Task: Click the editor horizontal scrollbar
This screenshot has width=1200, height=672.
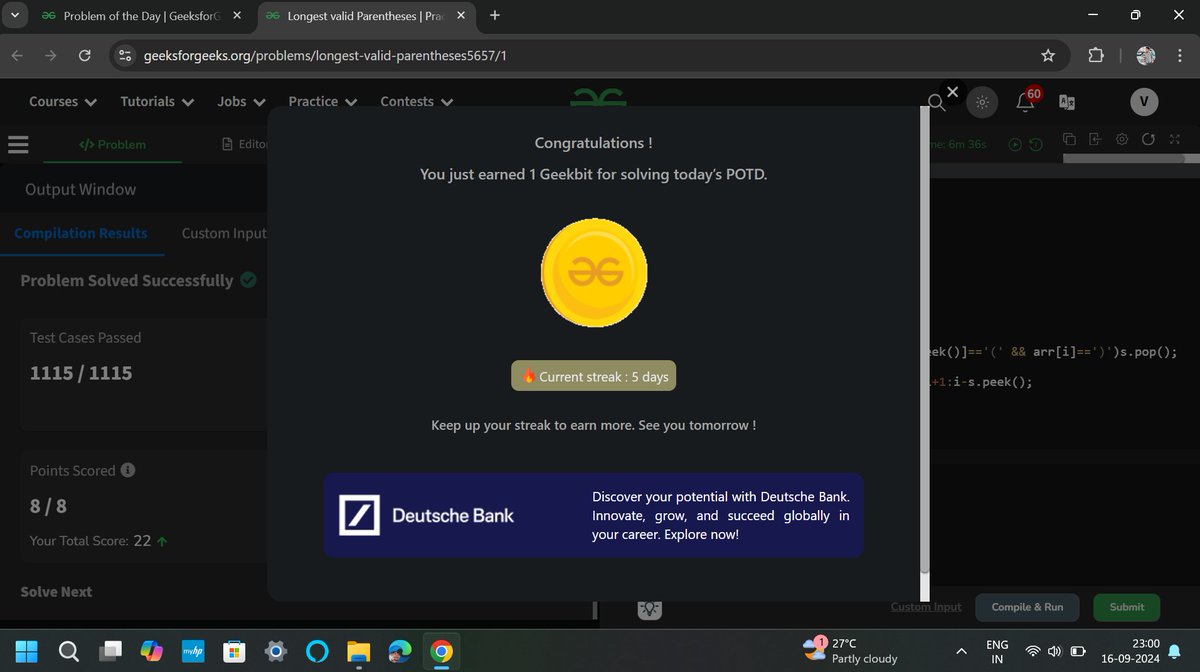Action: coord(1125,158)
